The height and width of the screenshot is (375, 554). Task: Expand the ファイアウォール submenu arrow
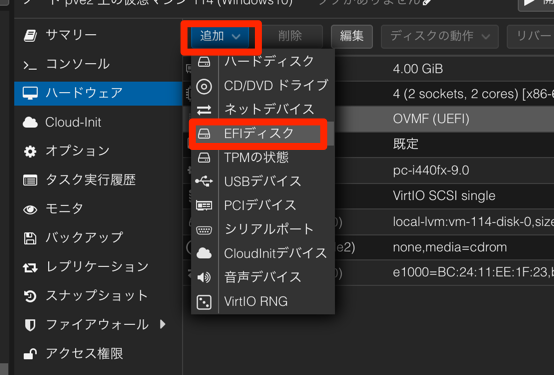(x=162, y=324)
